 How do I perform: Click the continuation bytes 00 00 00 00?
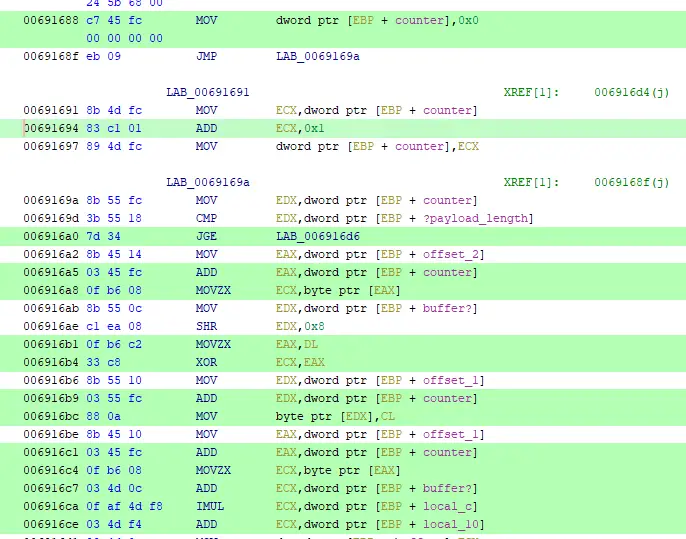(125, 38)
